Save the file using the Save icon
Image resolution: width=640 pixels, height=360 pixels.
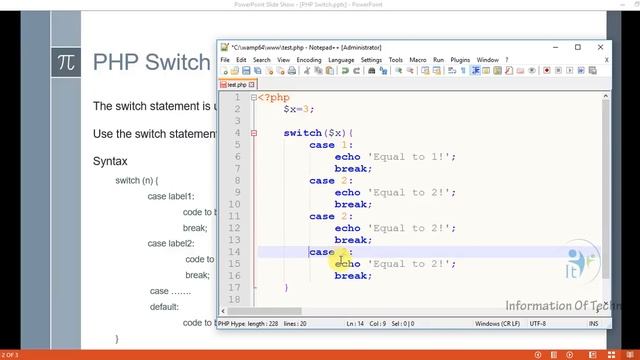tap(246, 71)
